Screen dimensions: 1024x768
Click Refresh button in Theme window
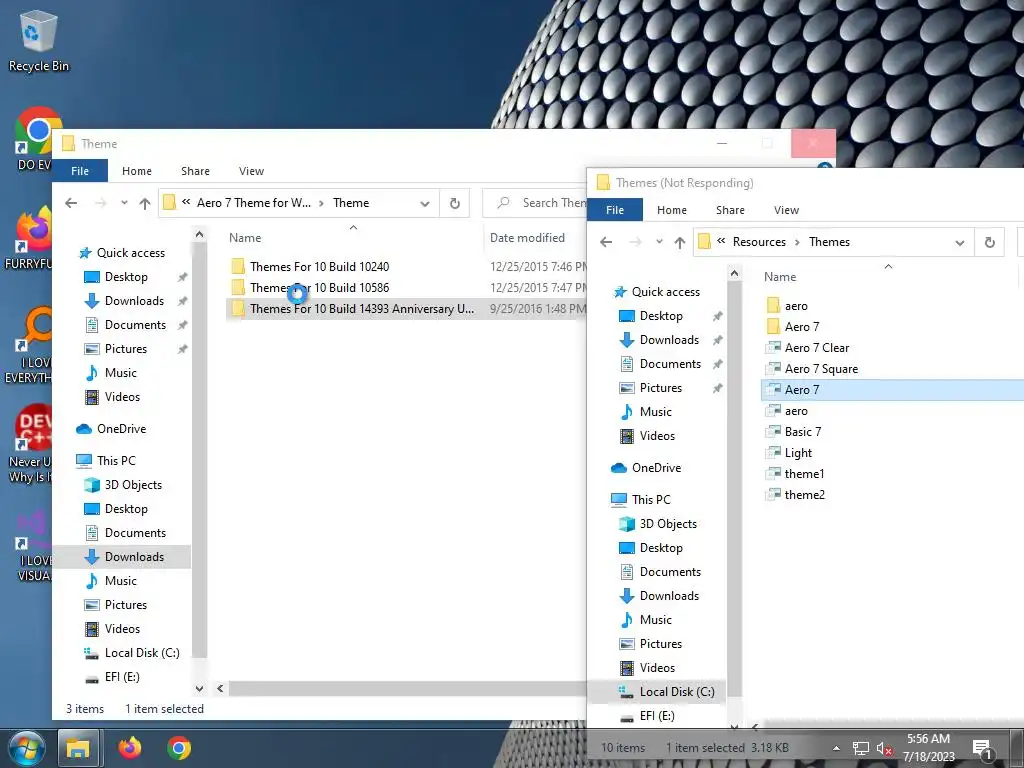pyautogui.click(x=455, y=203)
